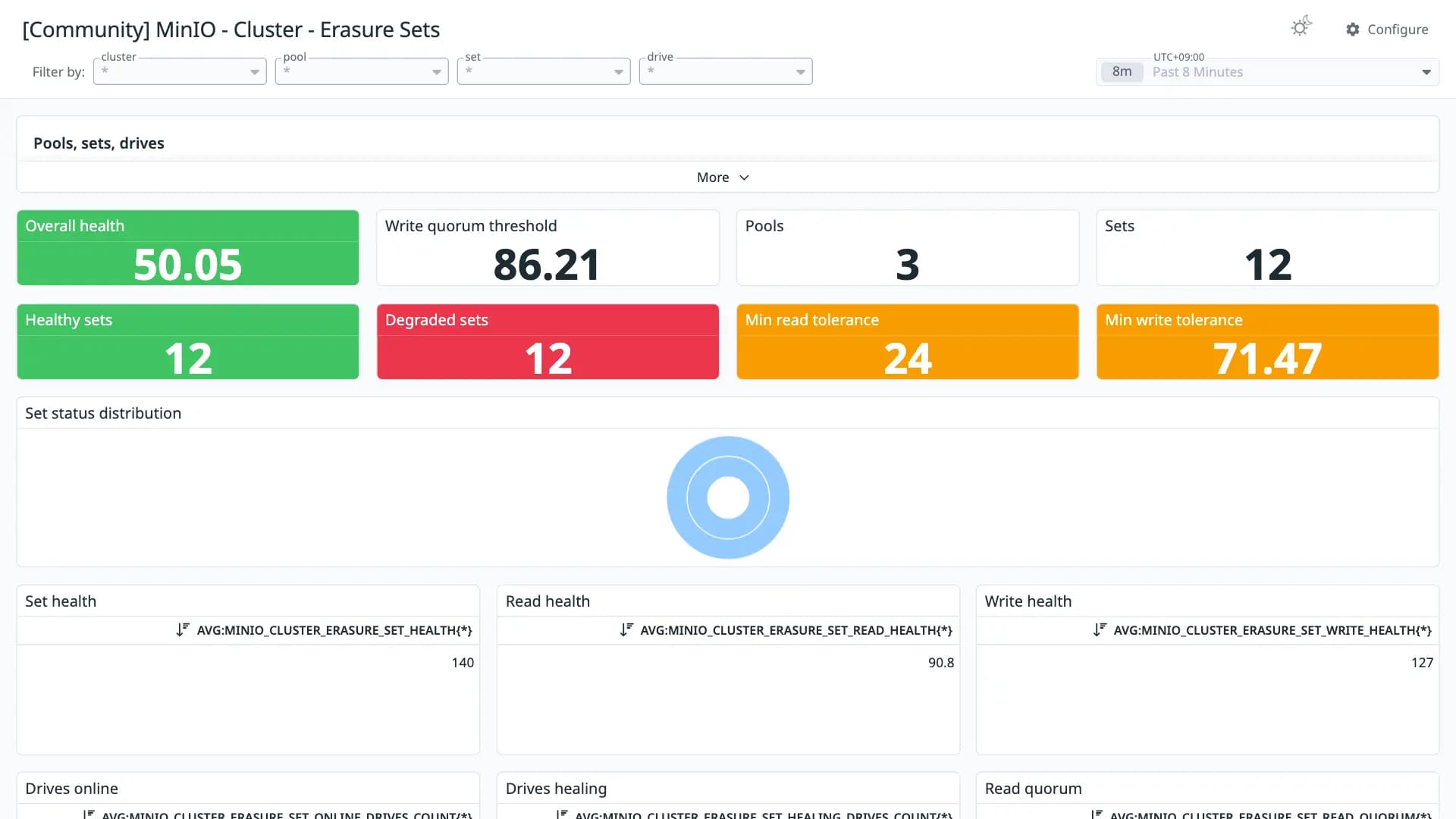Click AVG:MINIO_CLUSTER_ERASURE_SET_READ_HEALTH column header

coord(796,630)
